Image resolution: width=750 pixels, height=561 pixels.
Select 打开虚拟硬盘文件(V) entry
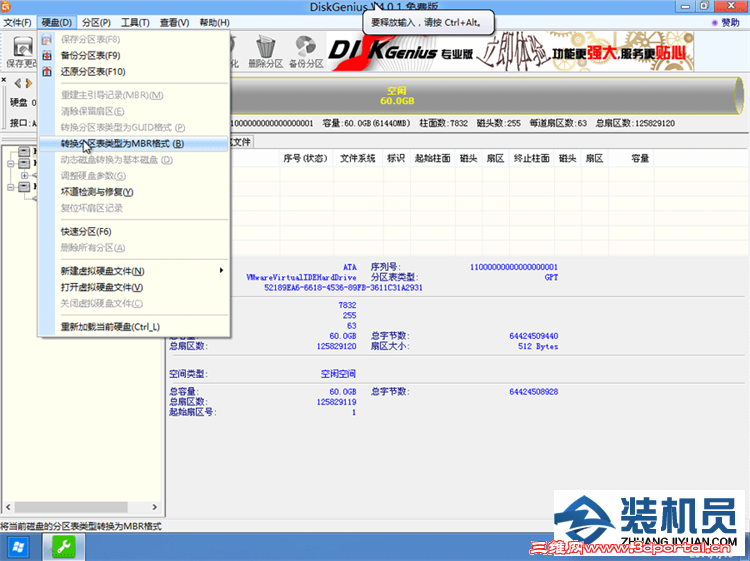[133, 287]
